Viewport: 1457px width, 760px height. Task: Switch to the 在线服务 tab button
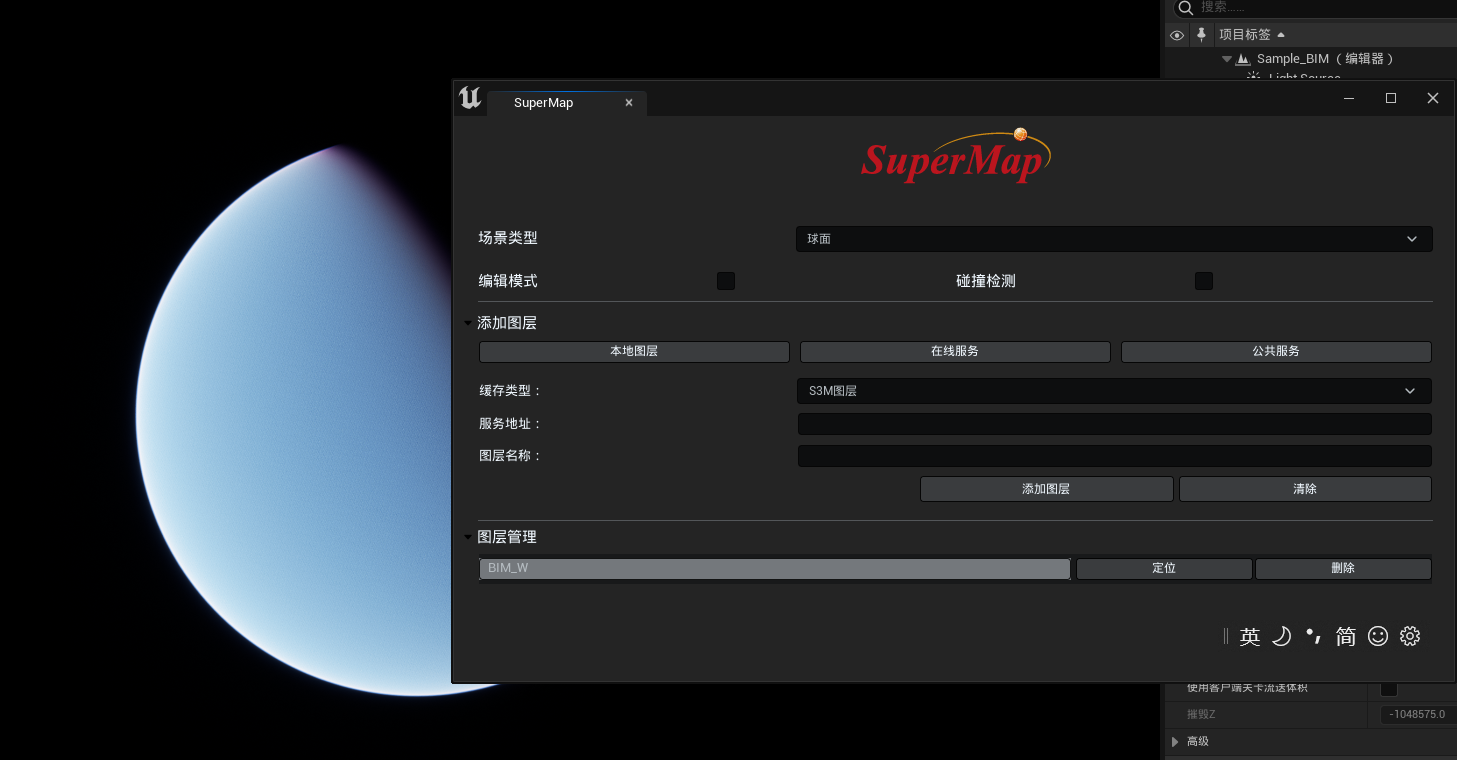click(955, 352)
